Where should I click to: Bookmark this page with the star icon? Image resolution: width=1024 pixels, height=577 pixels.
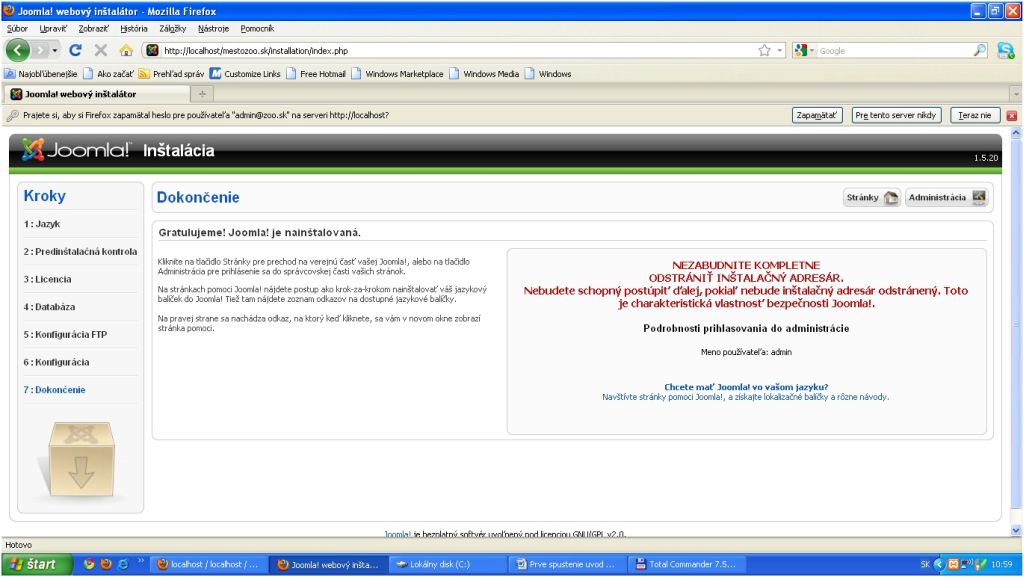pyautogui.click(x=764, y=50)
